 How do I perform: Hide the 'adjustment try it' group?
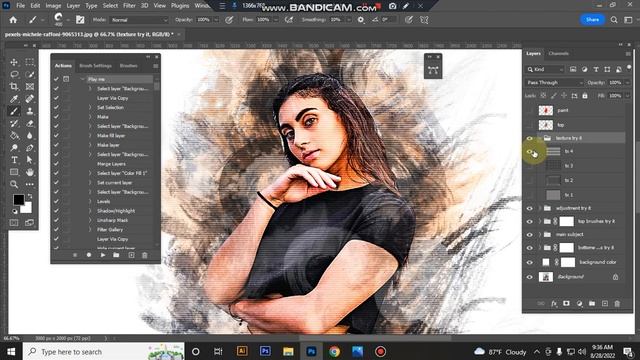(x=530, y=209)
